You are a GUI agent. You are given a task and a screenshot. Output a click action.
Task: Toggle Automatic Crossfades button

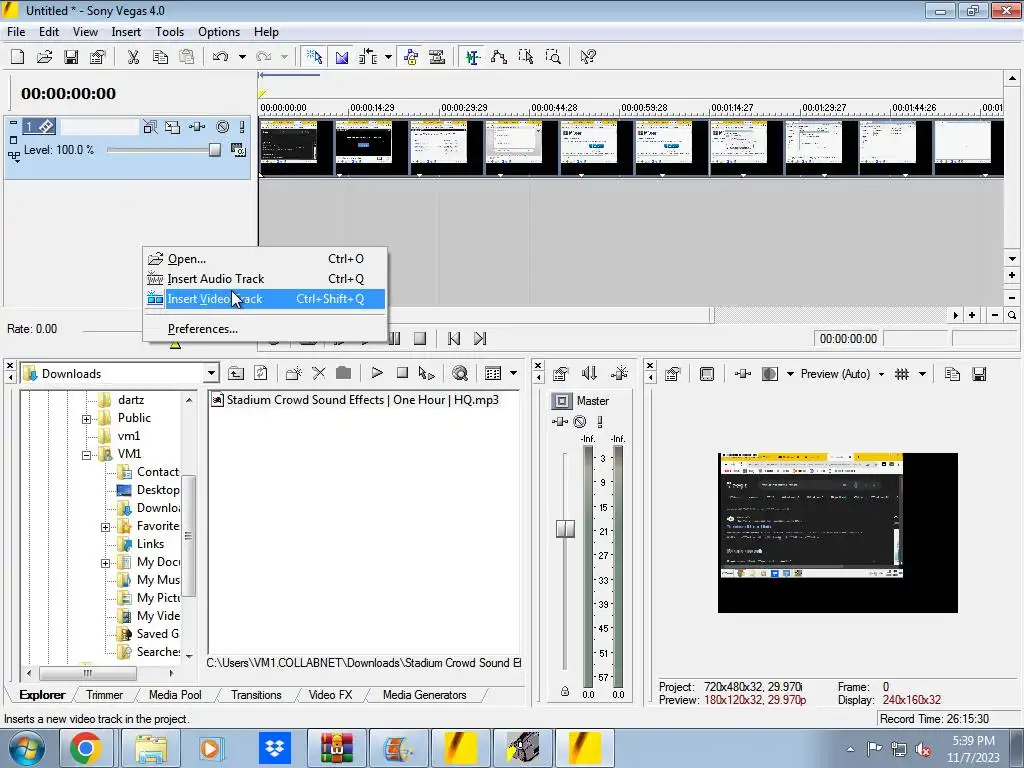pos(342,57)
